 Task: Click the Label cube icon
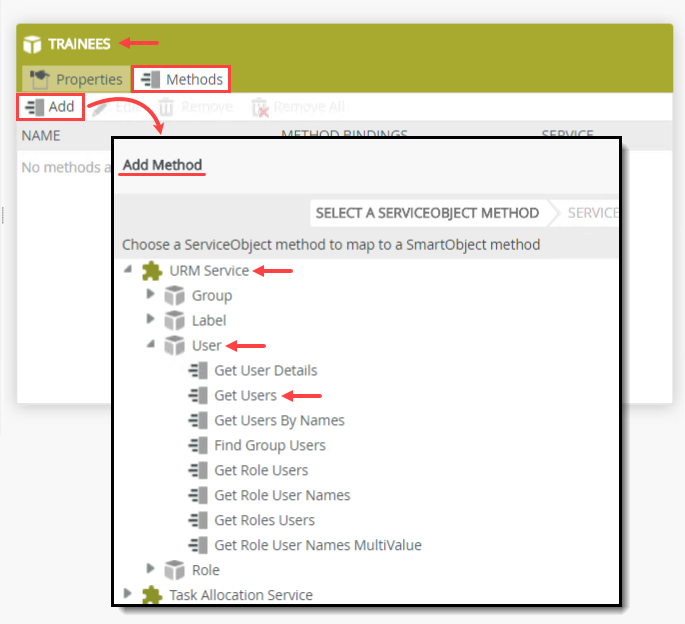point(174,321)
